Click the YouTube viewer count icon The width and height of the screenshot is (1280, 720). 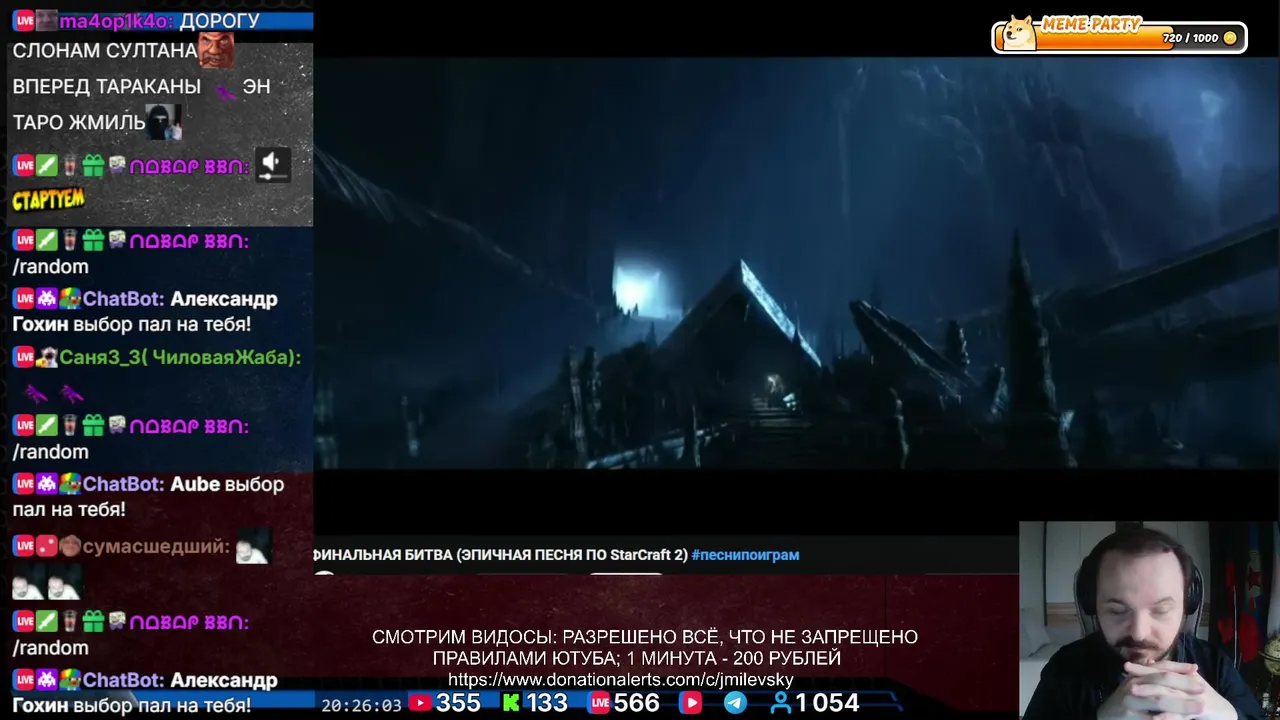point(420,704)
